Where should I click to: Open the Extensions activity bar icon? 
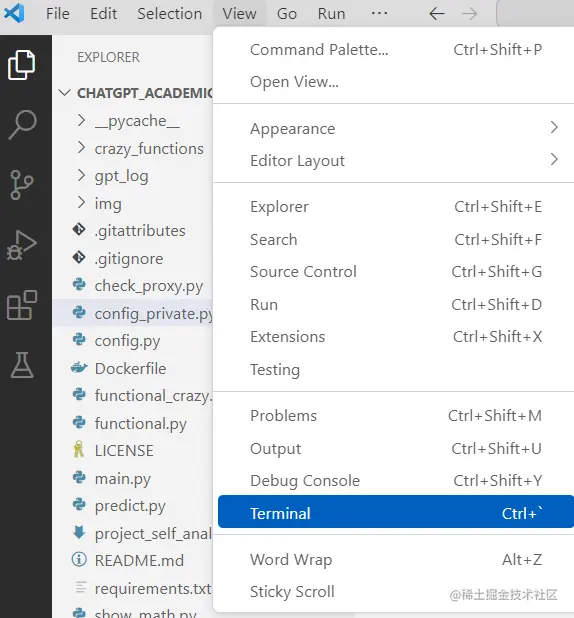click(22, 305)
